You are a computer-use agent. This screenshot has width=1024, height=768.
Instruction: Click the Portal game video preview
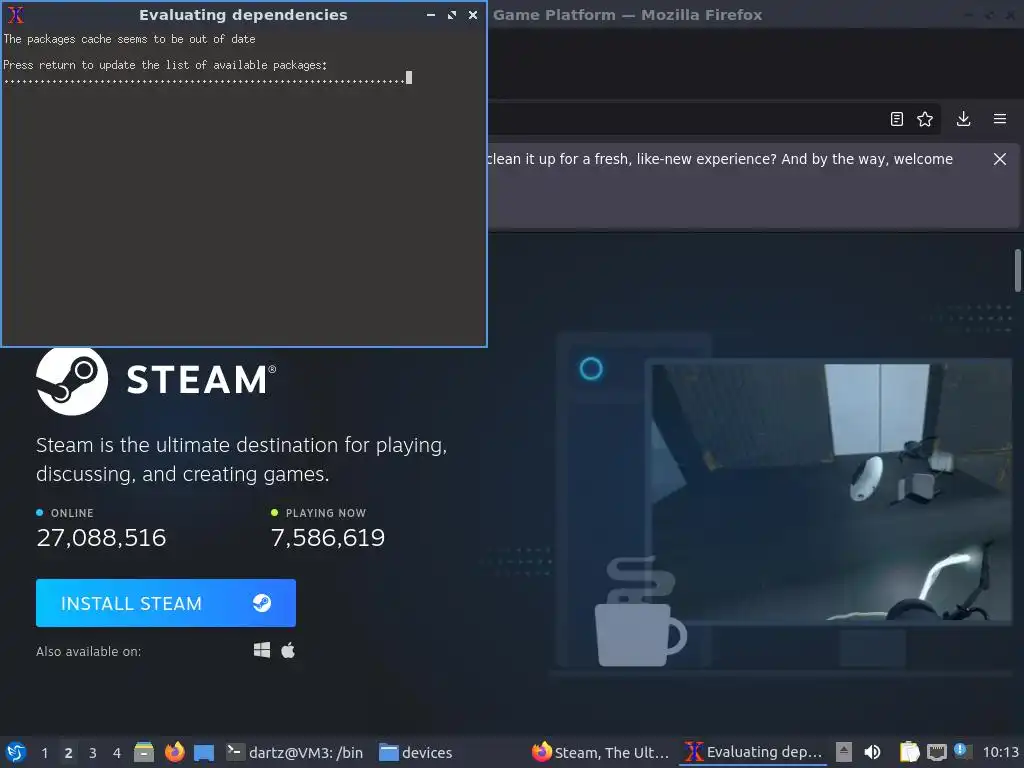[831, 492]
